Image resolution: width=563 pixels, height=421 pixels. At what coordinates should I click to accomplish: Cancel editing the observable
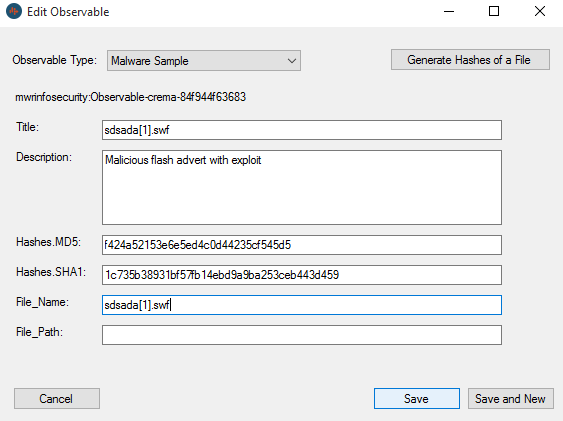coord(57,398)
